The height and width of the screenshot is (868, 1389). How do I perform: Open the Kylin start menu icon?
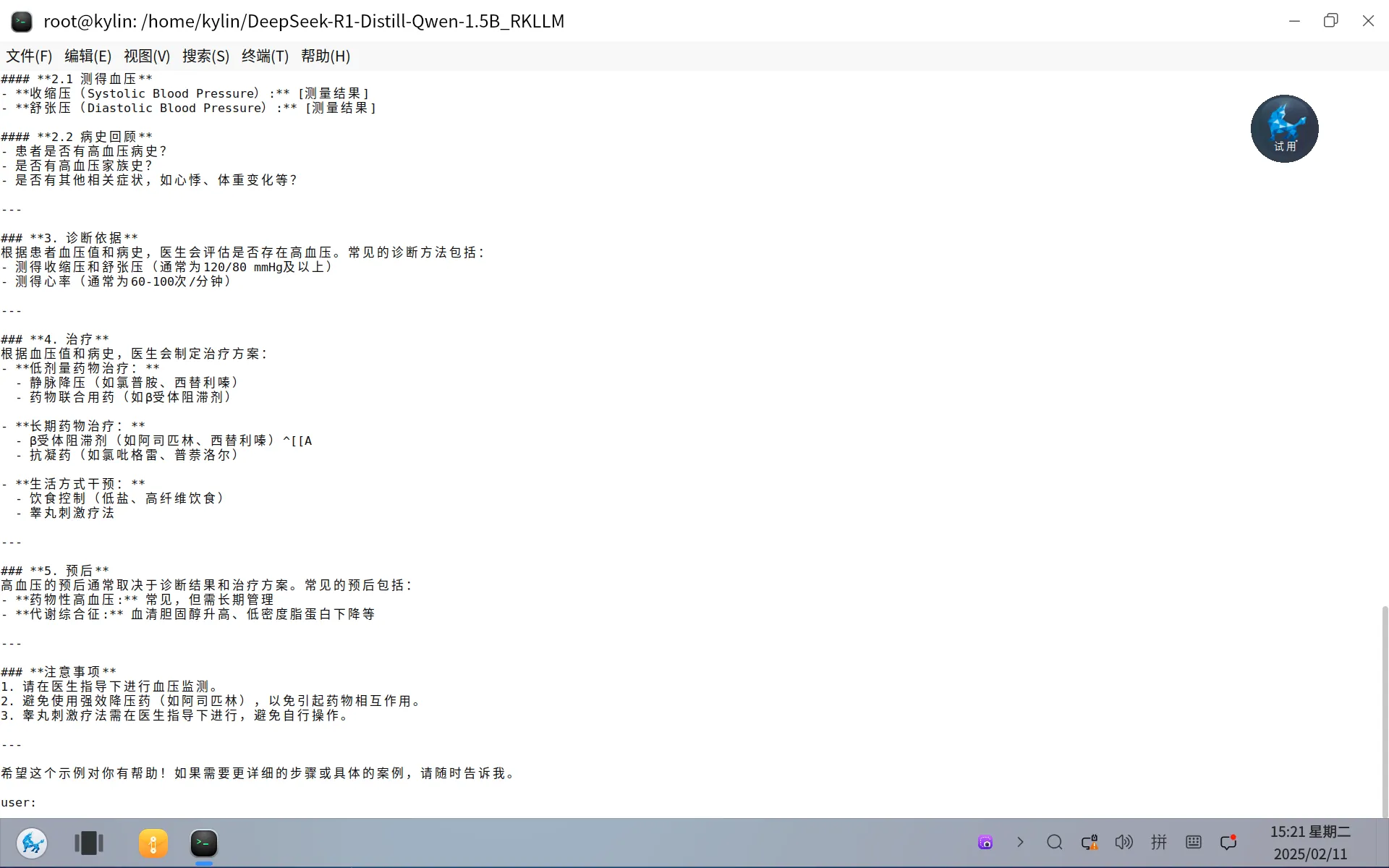[x=32, y=843]
